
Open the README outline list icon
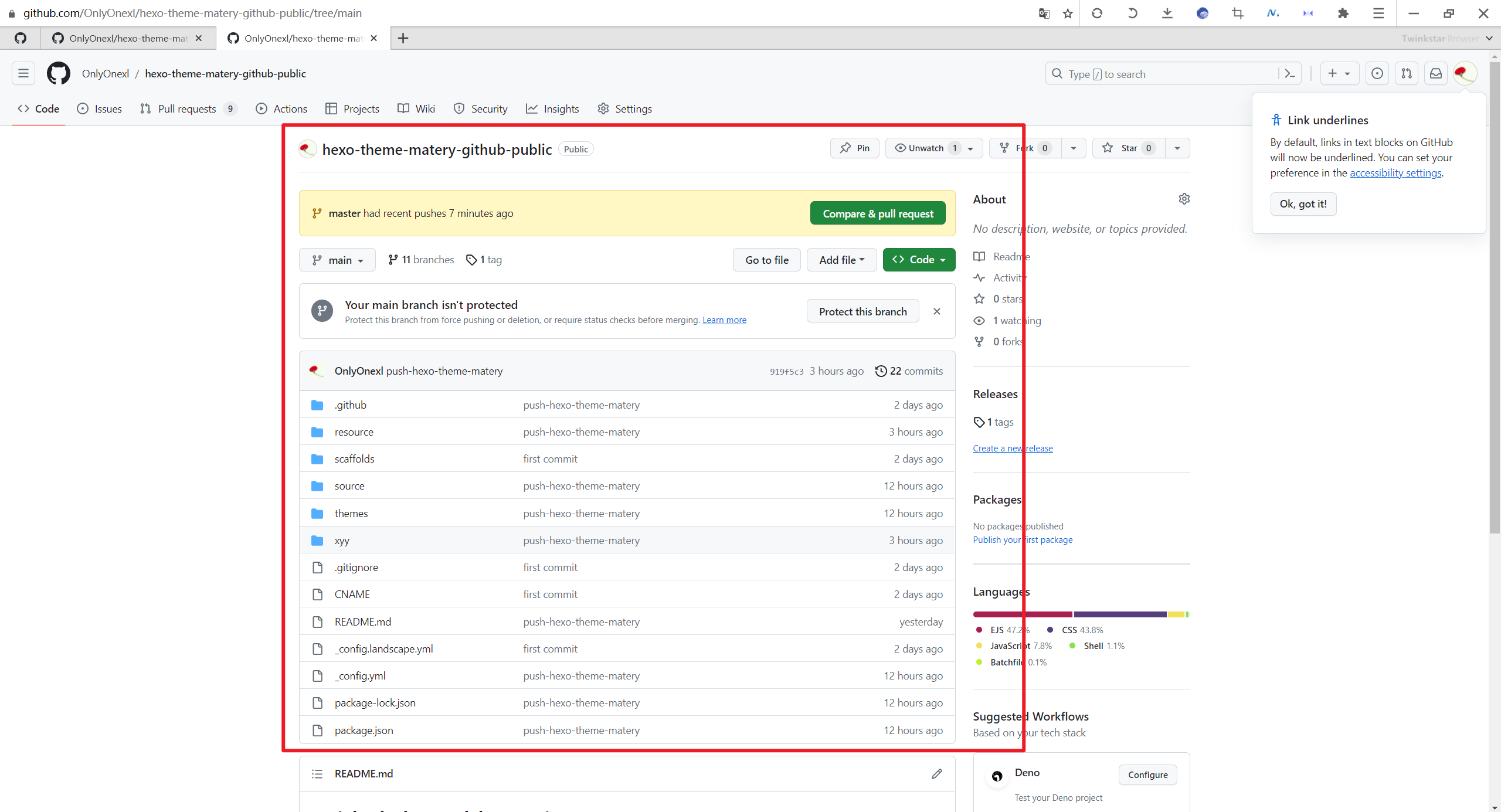click(x=317, y=774)
